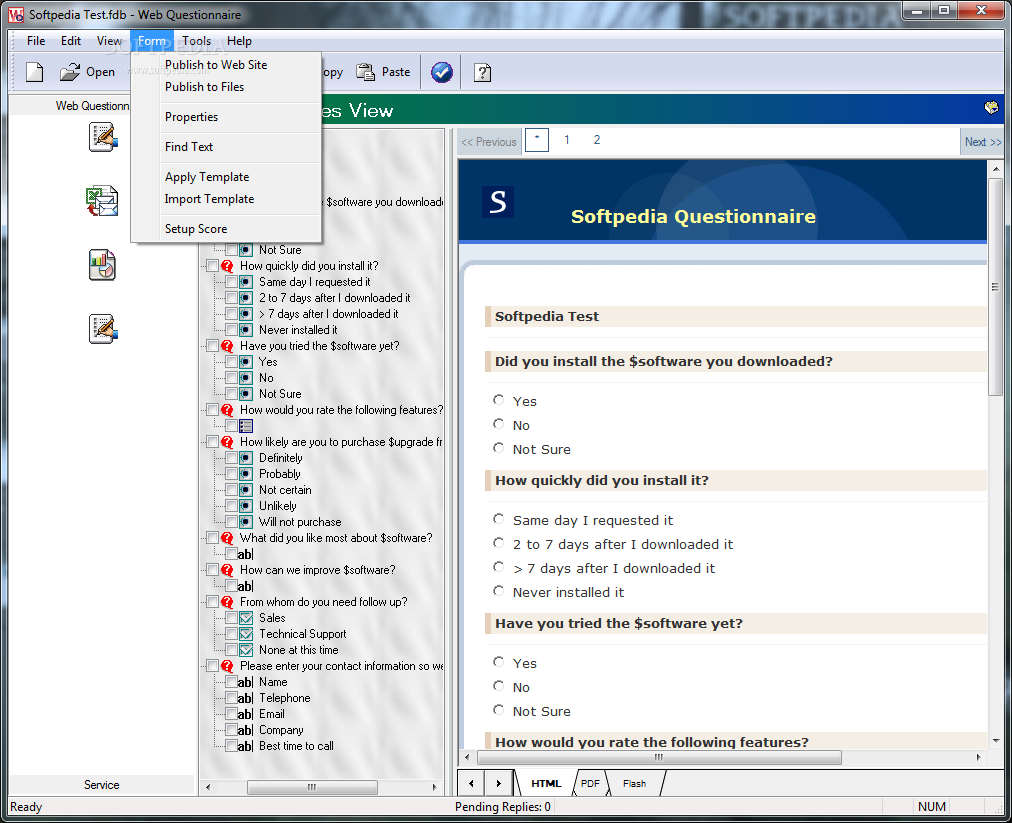Switch to the PDF preview tab
The height and width of the screenshot is (823, 1012).
point(590,784)
